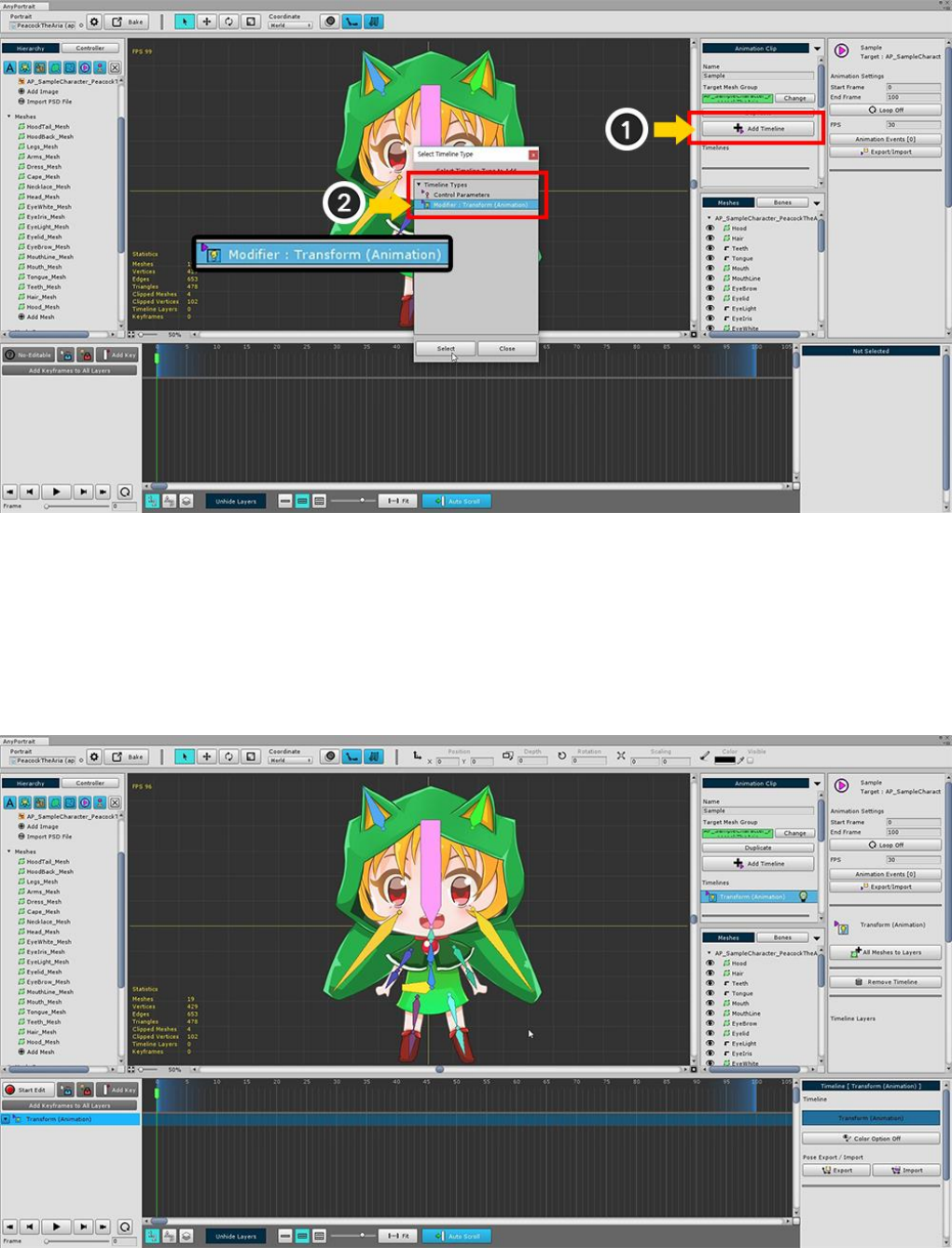Adjust timeline zoom slider in upper screenshot

(x=362, y=501)
